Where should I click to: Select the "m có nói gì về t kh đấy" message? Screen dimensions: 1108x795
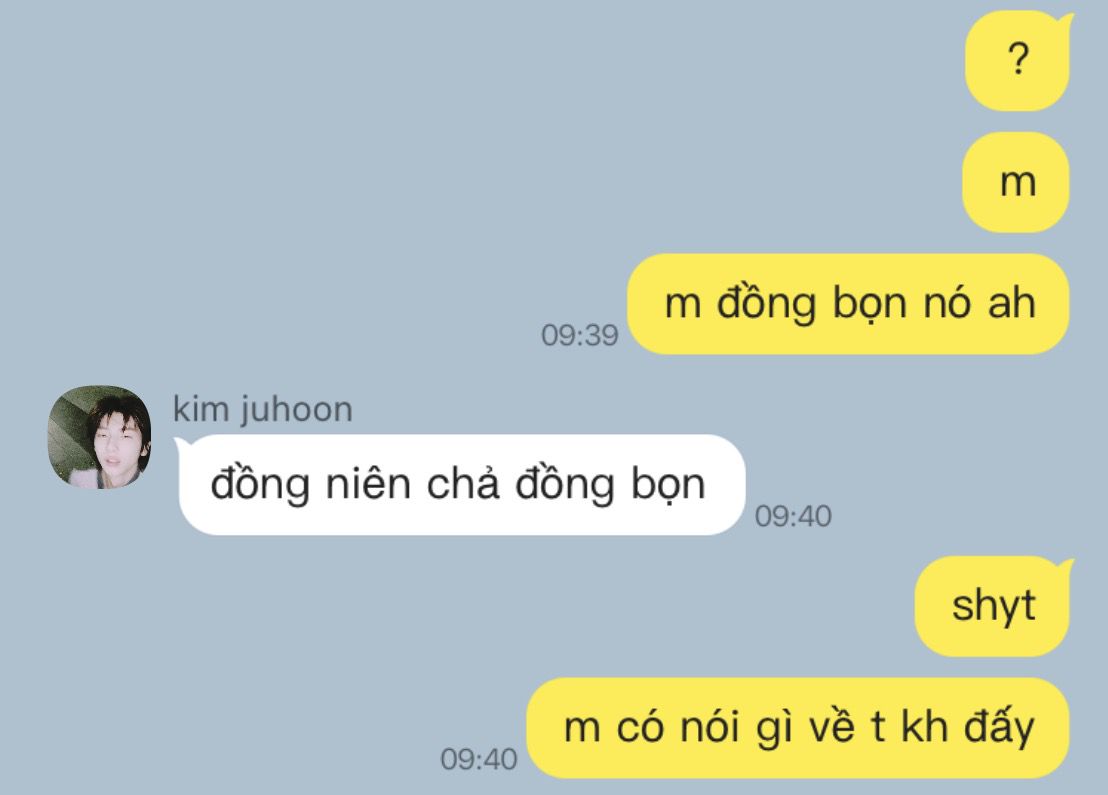pyautogui.click(x=798, y=728)
